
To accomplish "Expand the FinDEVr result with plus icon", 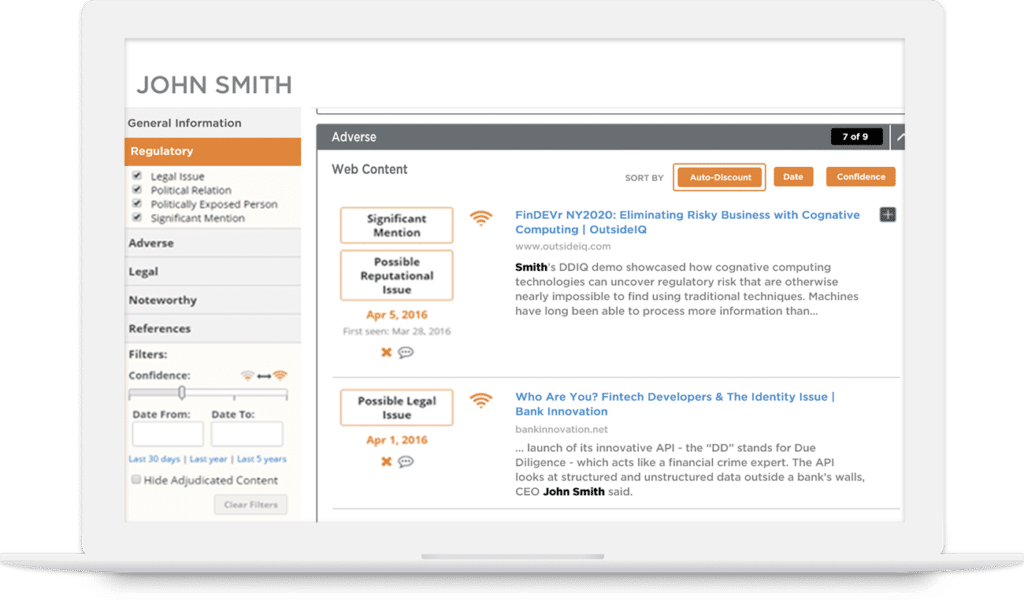I will click(x=888, y=214).
